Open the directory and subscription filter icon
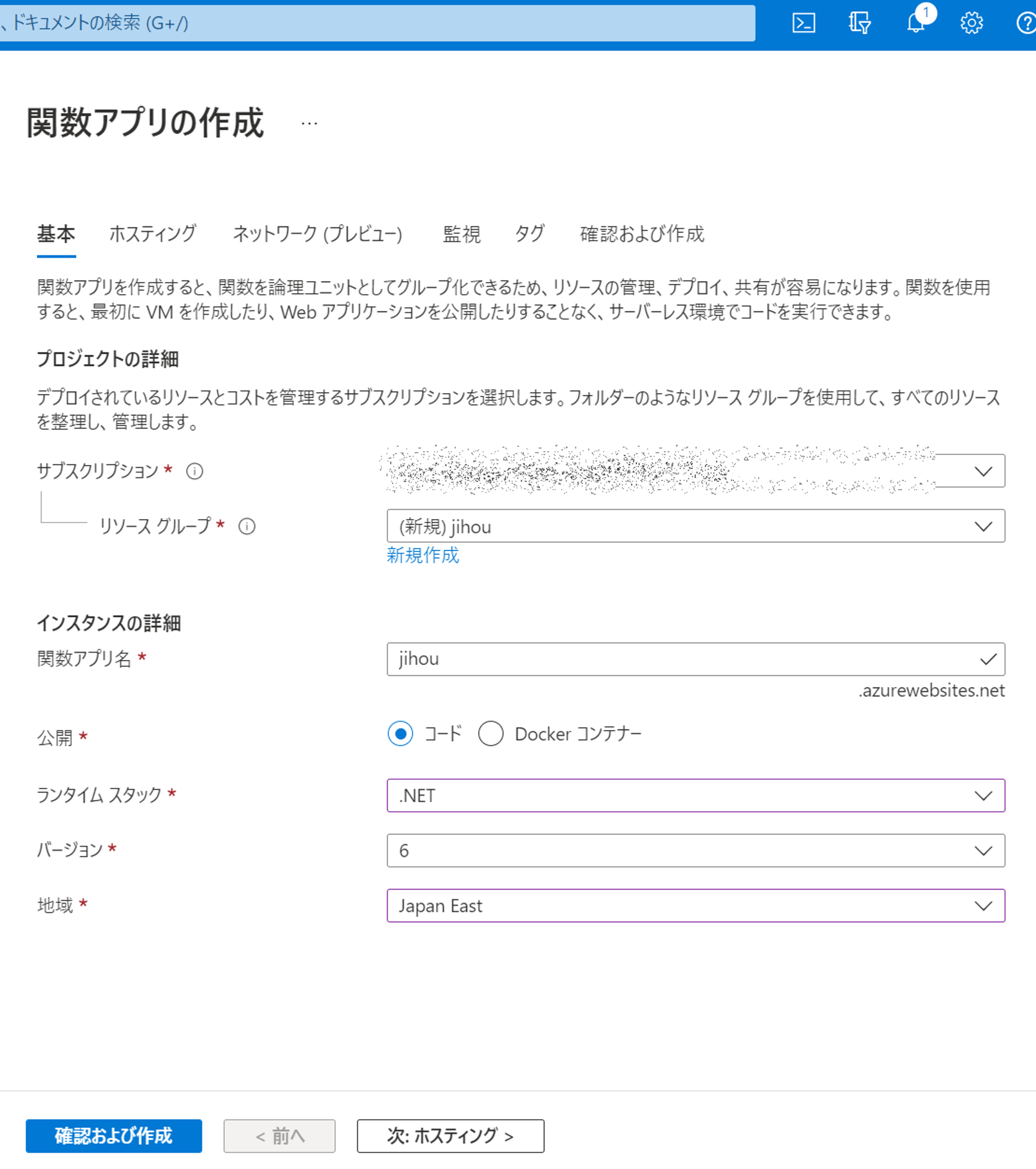The image size is (1036, 1169). click(x=859, y=23)
